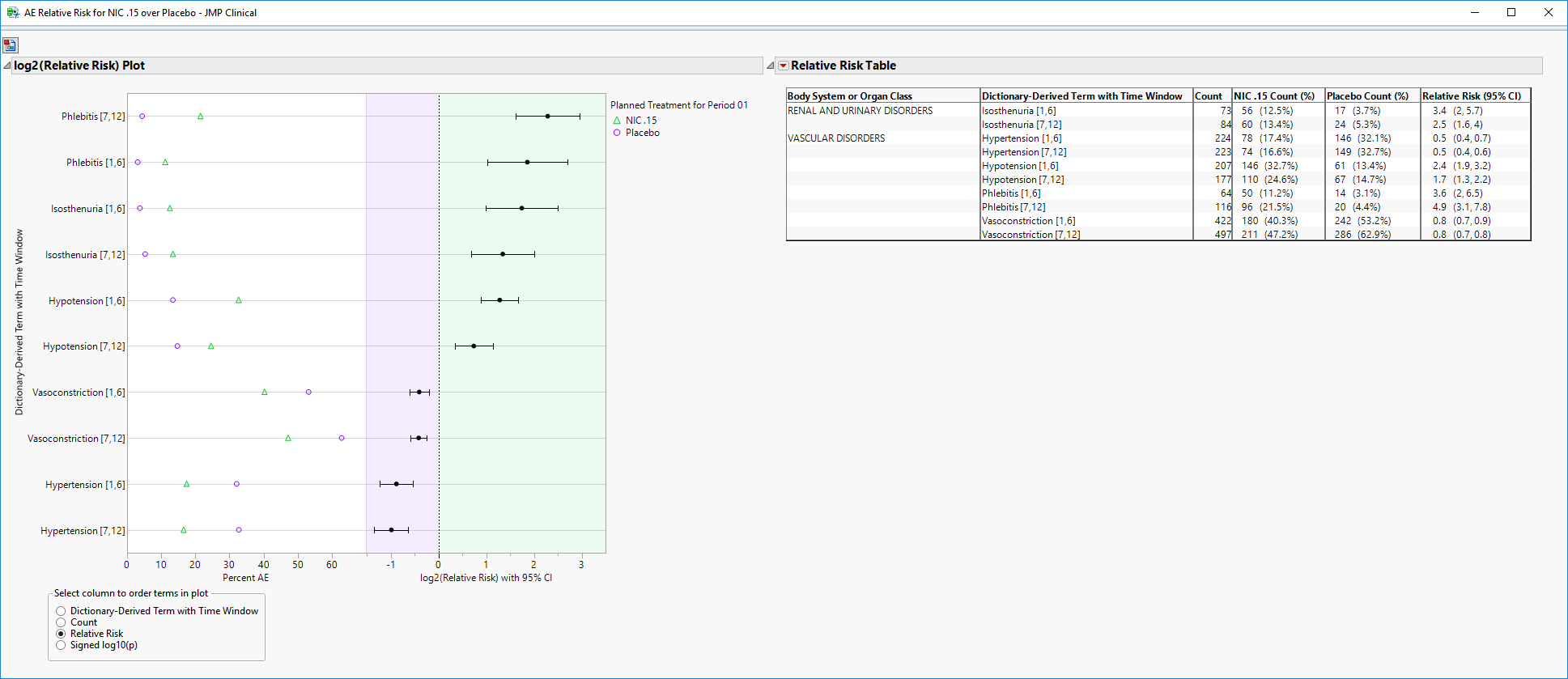Select the Dictionary-Derived Term with Time Window radio option

(x=61, y=611)
